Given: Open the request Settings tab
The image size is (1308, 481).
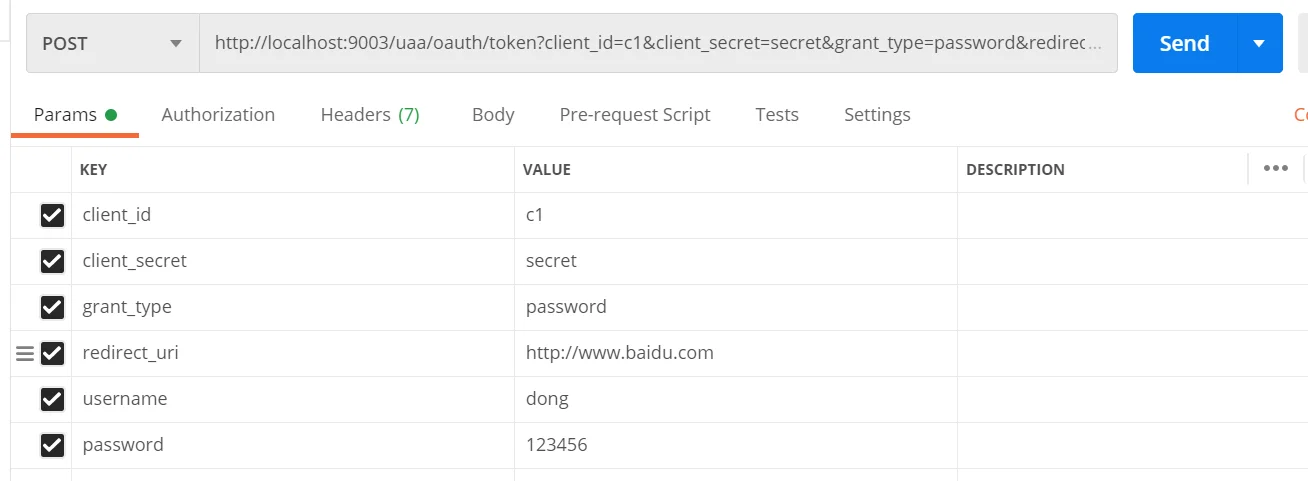Looking at the screenshot, I should pos(877,115).
